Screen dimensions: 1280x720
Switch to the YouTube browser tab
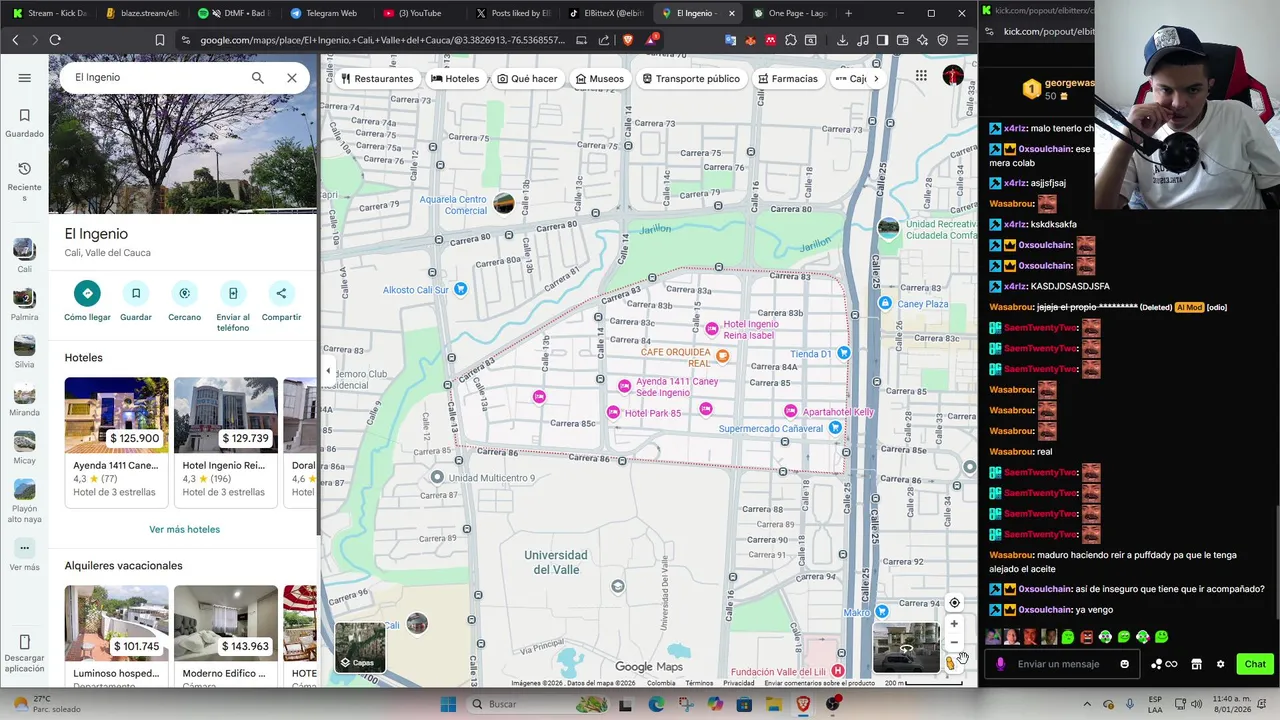click(x=418, y=13)
